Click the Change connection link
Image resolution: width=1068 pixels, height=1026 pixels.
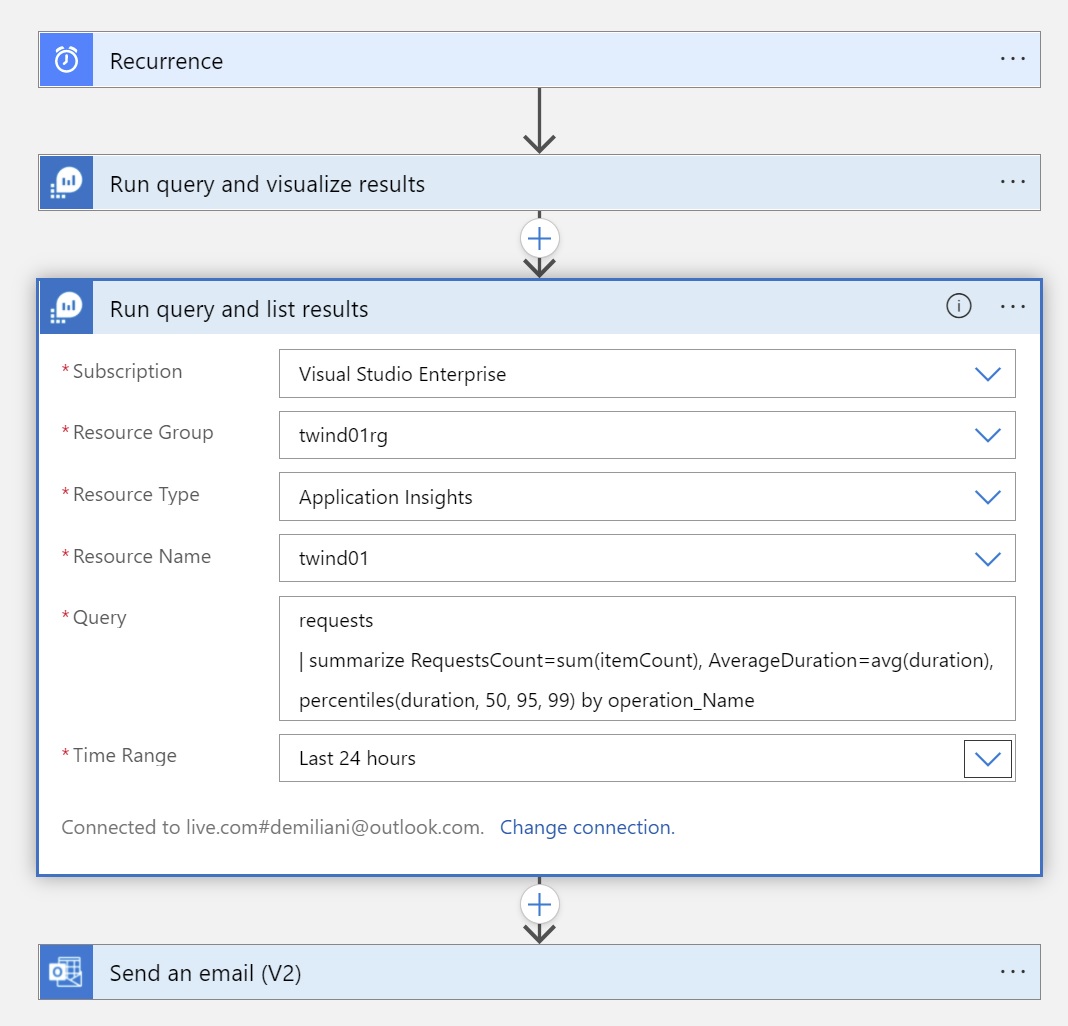[x=587, y=827]
